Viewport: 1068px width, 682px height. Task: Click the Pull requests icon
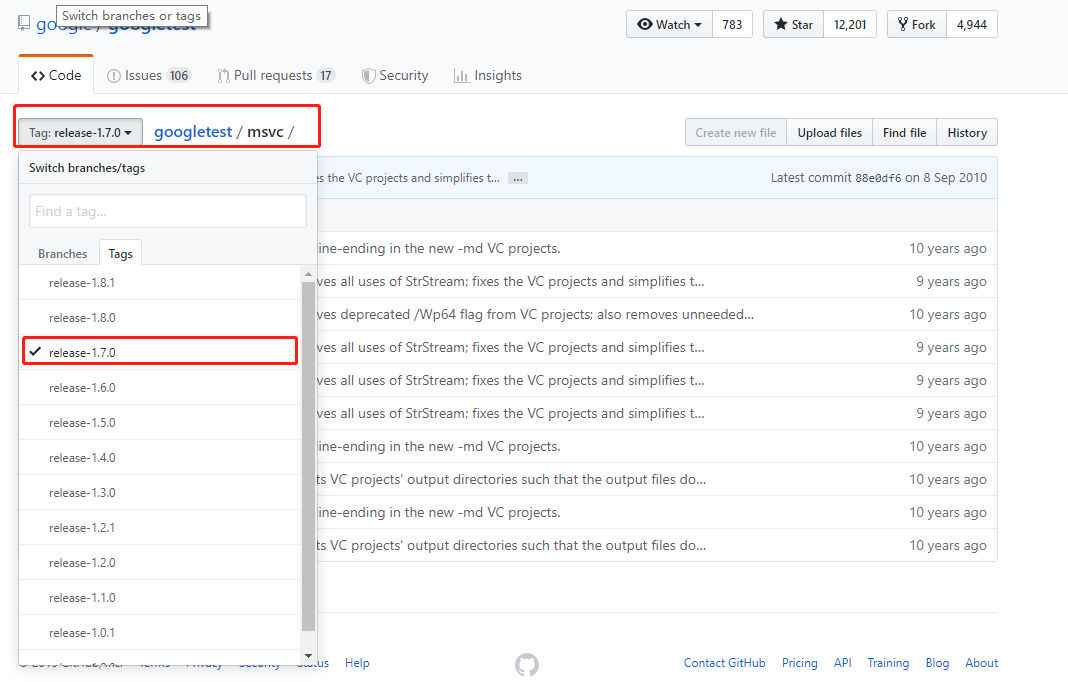coord(223,76)
